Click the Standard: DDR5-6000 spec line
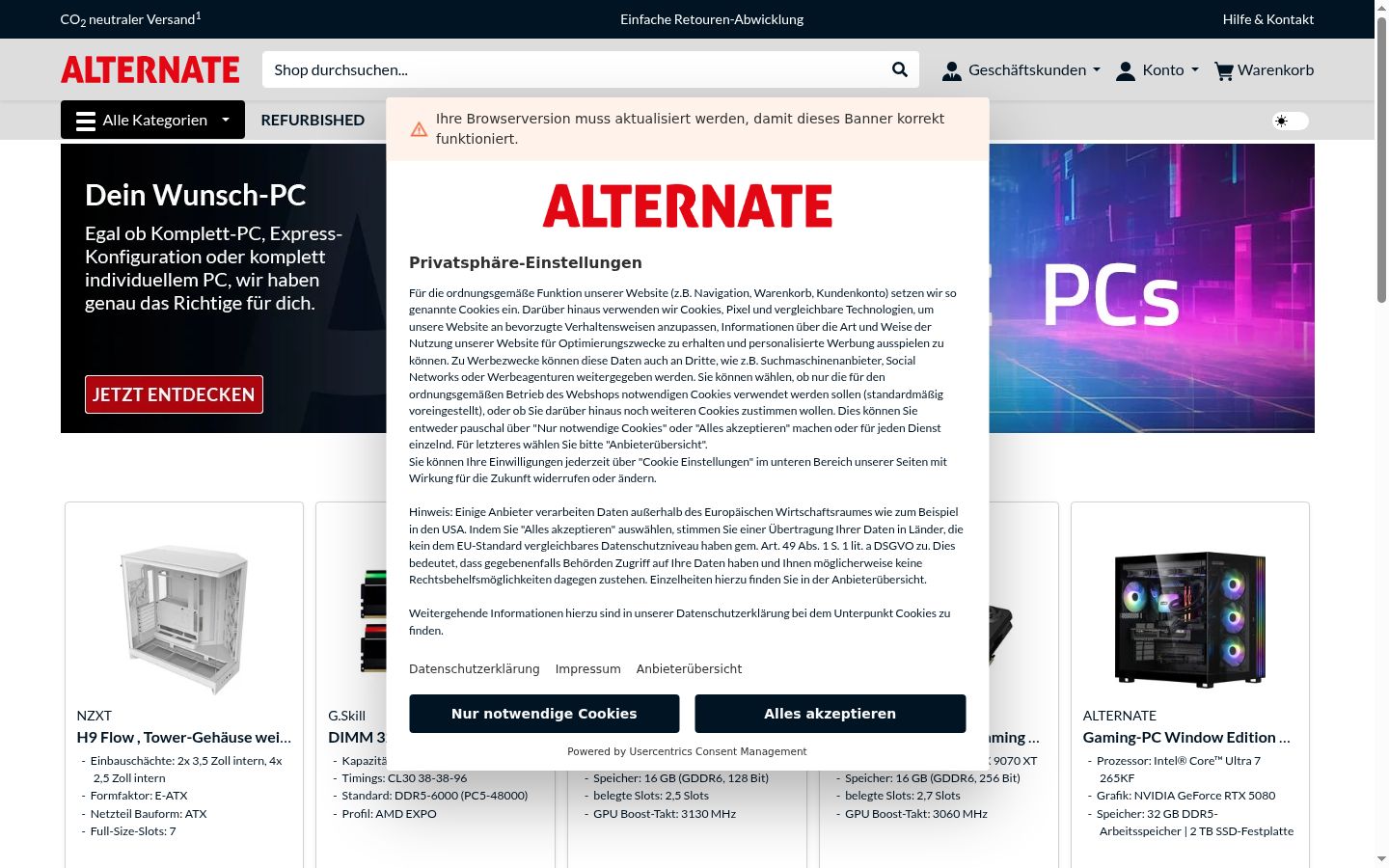This screenshot has height=868, width=1389. [435, 796]
